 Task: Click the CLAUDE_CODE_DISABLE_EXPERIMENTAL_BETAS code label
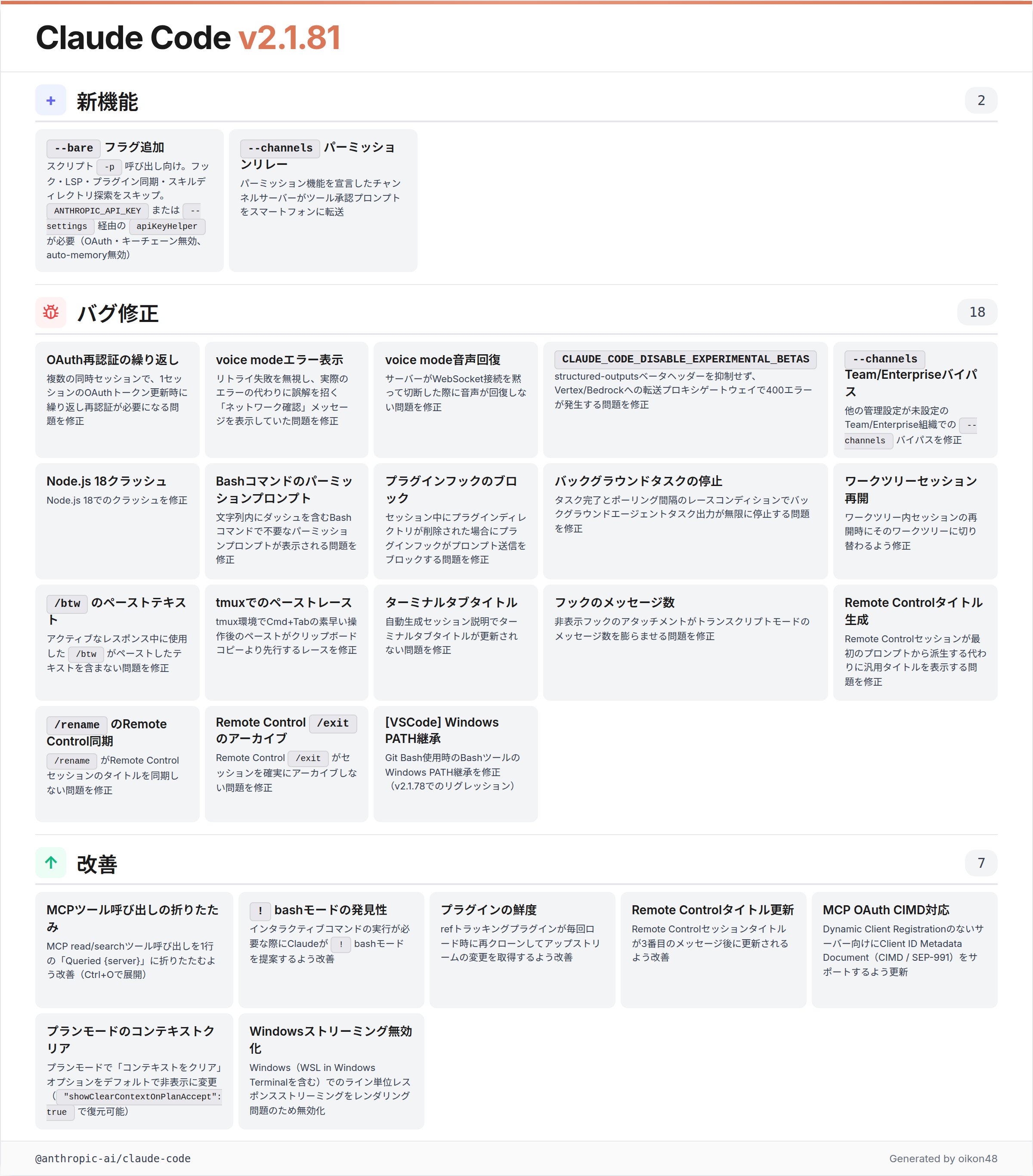pos(685,359)
